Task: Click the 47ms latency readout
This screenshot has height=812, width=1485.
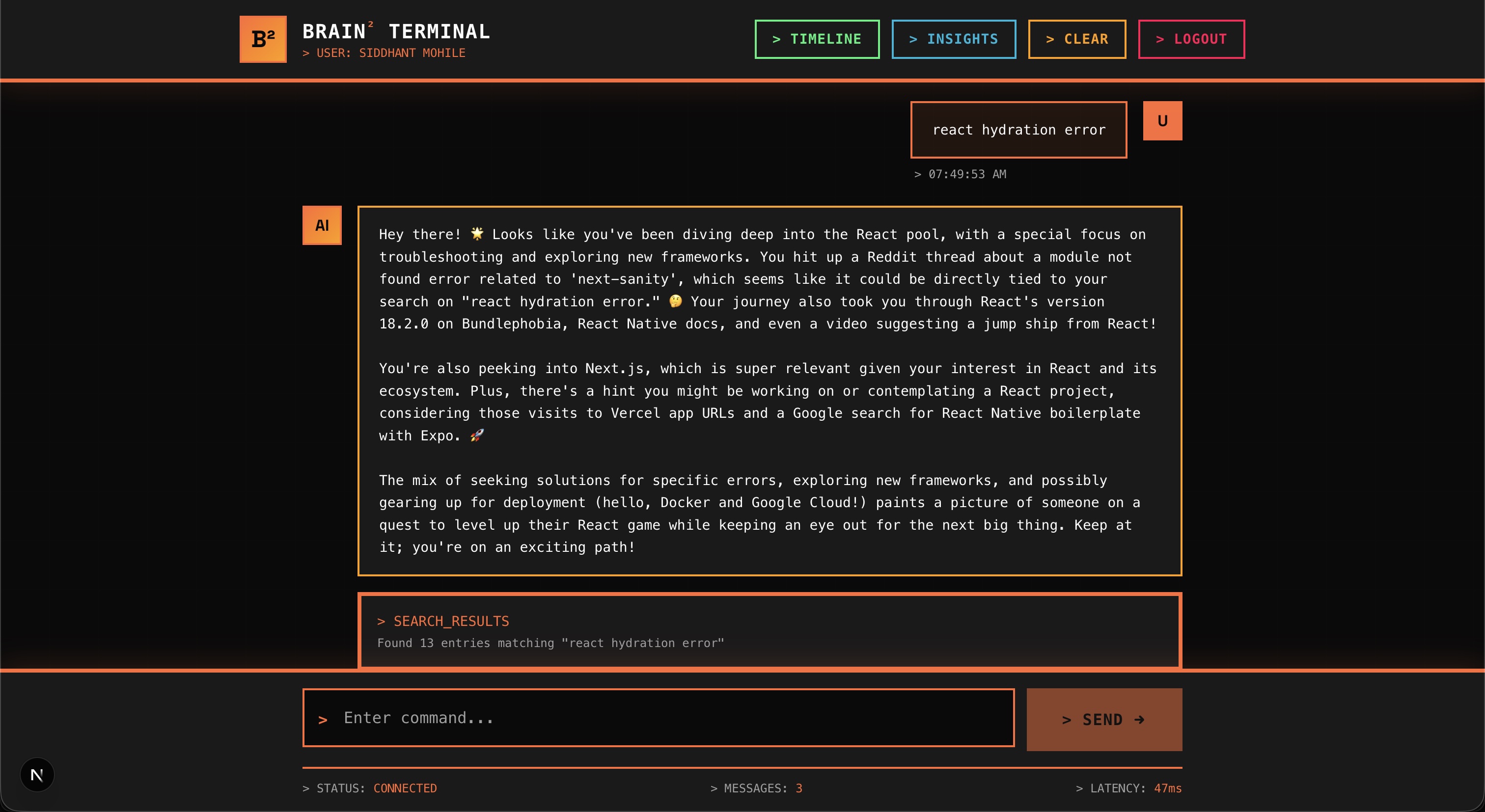Action: (x=1167, y=788)
